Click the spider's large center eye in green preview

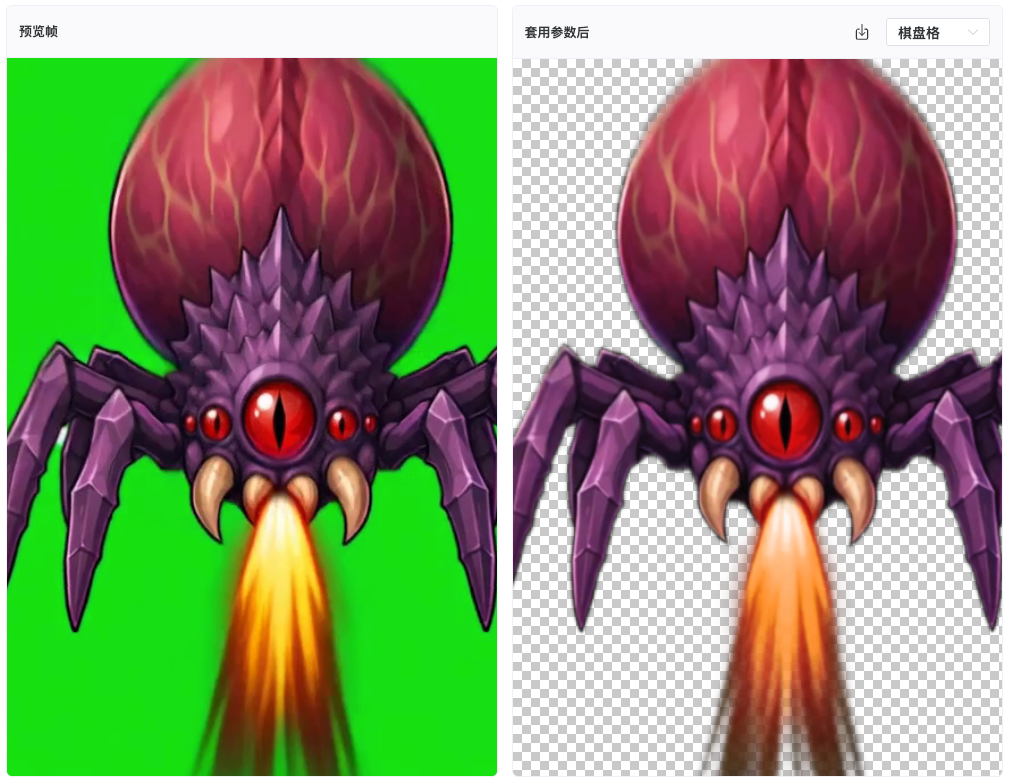point(279,416)
